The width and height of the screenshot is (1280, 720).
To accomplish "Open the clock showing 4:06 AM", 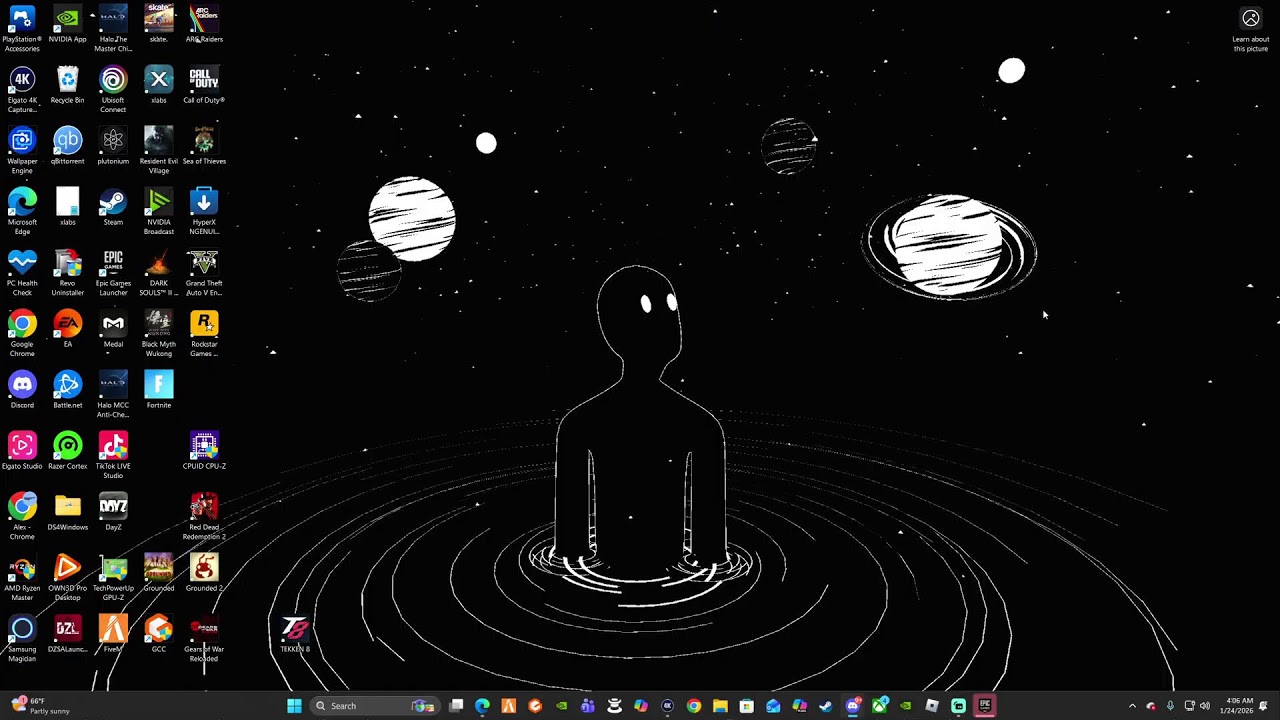I will point(1237,706).
